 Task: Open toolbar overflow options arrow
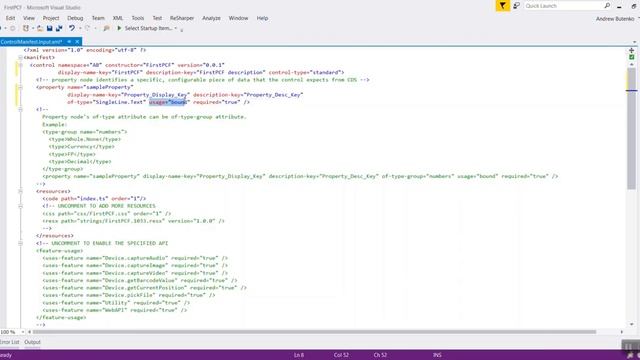(x=182, y=29)
